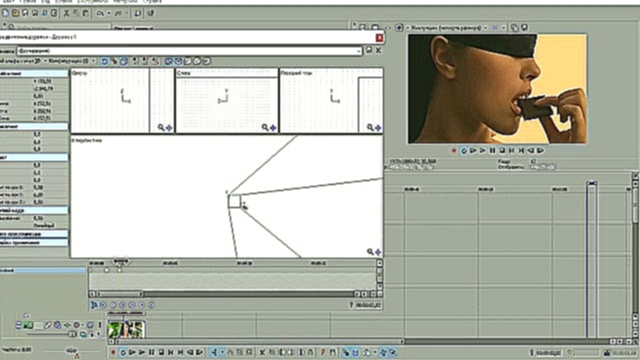The width and height of the screenshot is (640, 360).
Task: Toggle sync cursor in keyframe controller
Action: (x=94, y=305)
